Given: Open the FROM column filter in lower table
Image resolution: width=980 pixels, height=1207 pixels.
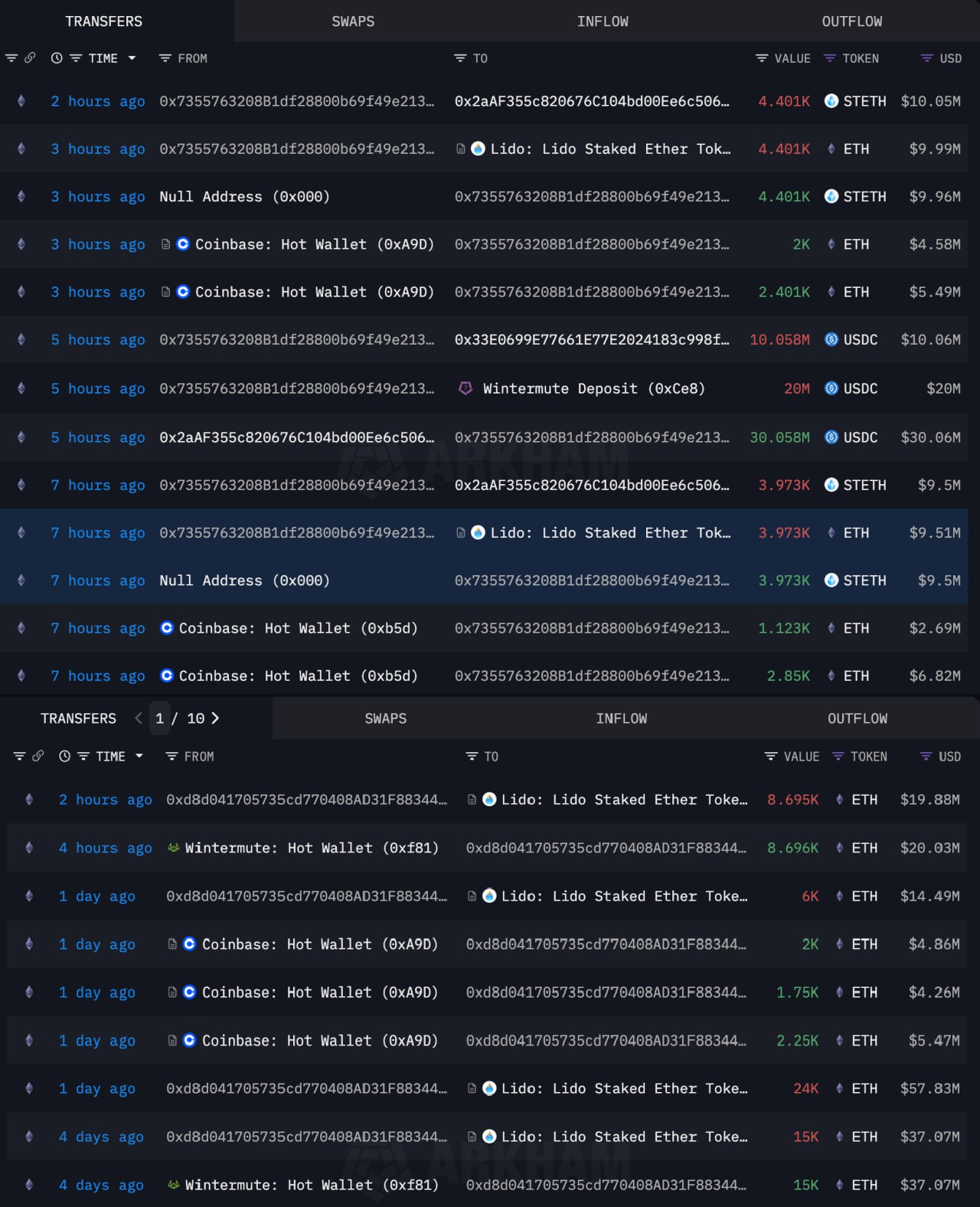Looking at the screenshot, I should coord(172,756).
